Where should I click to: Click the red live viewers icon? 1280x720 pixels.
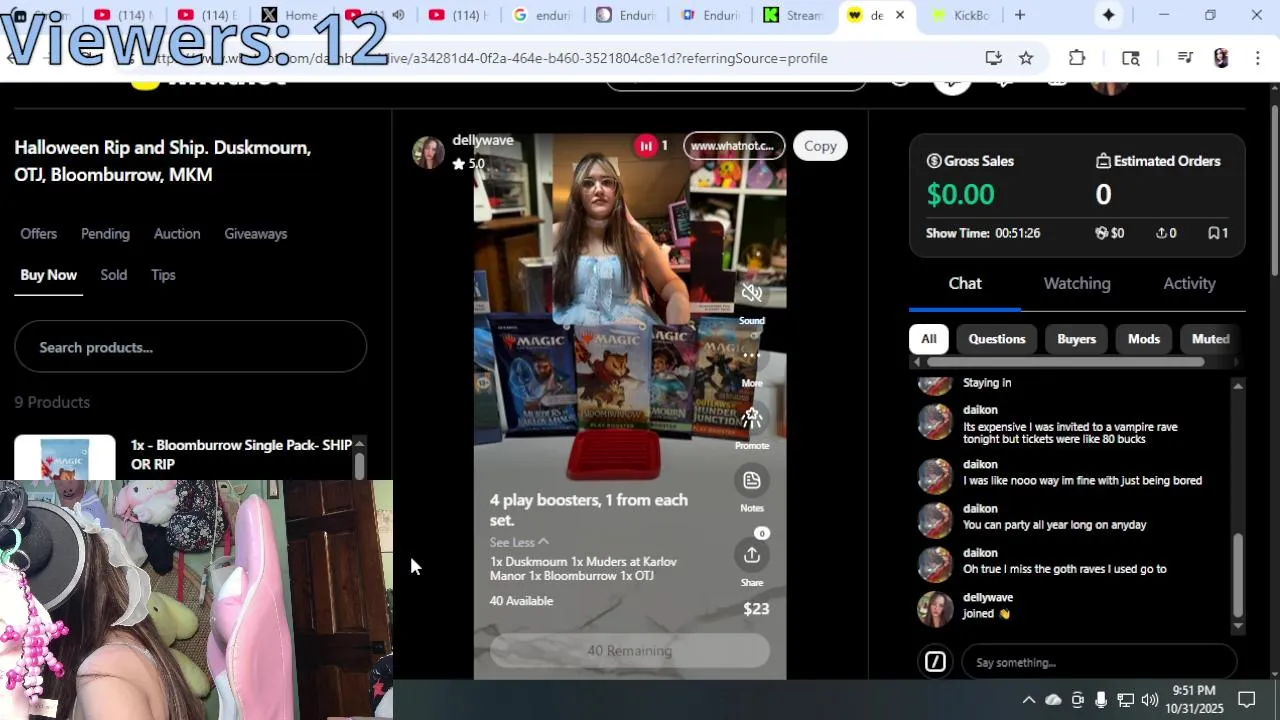coord(646,146)
